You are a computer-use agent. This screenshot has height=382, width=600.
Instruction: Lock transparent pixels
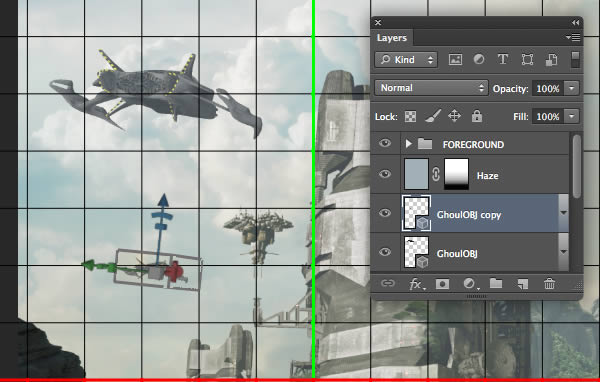tap(410, 116)
